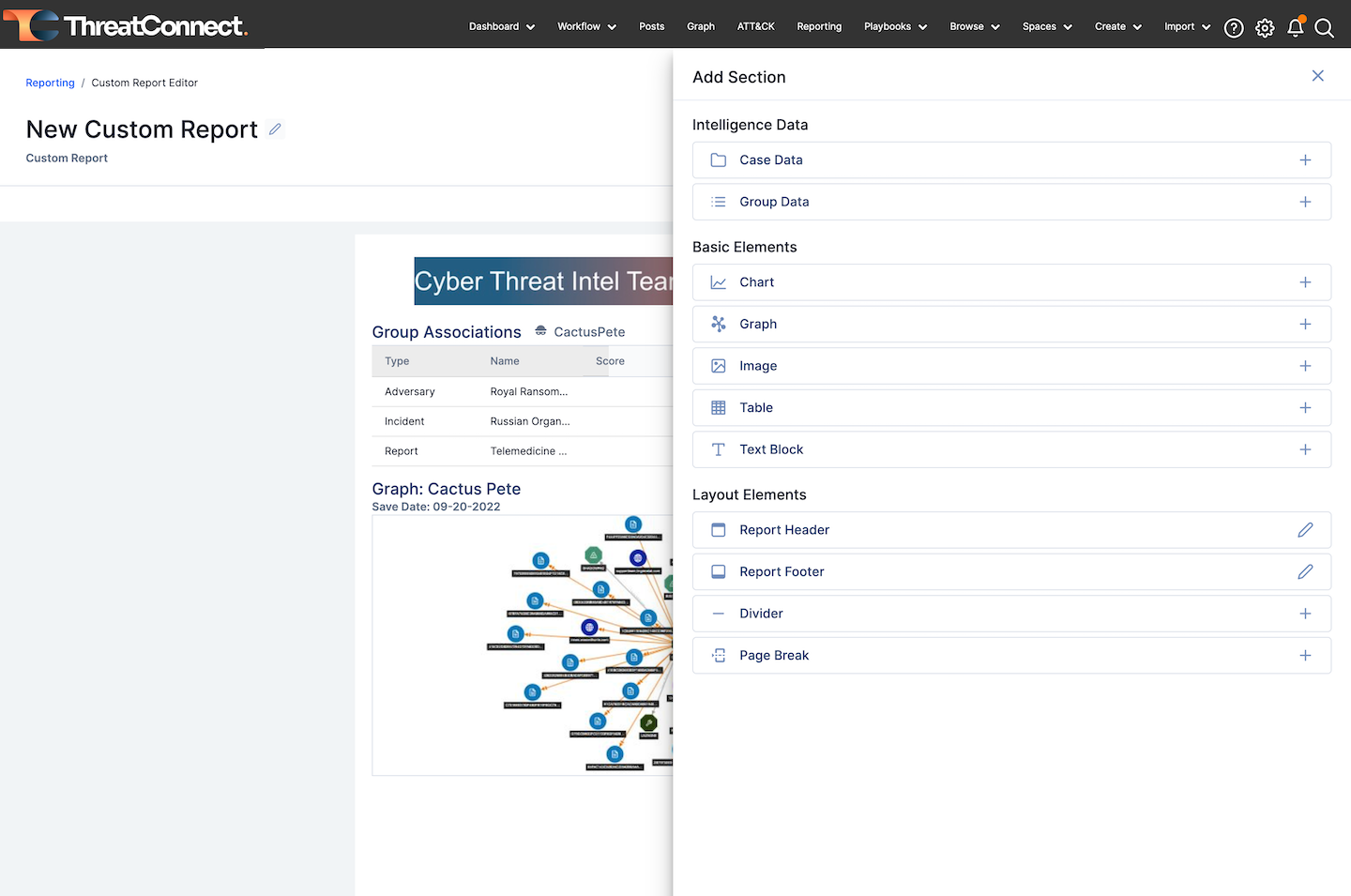Select the Case Data section row
1351x896 pixels.
1011,160
